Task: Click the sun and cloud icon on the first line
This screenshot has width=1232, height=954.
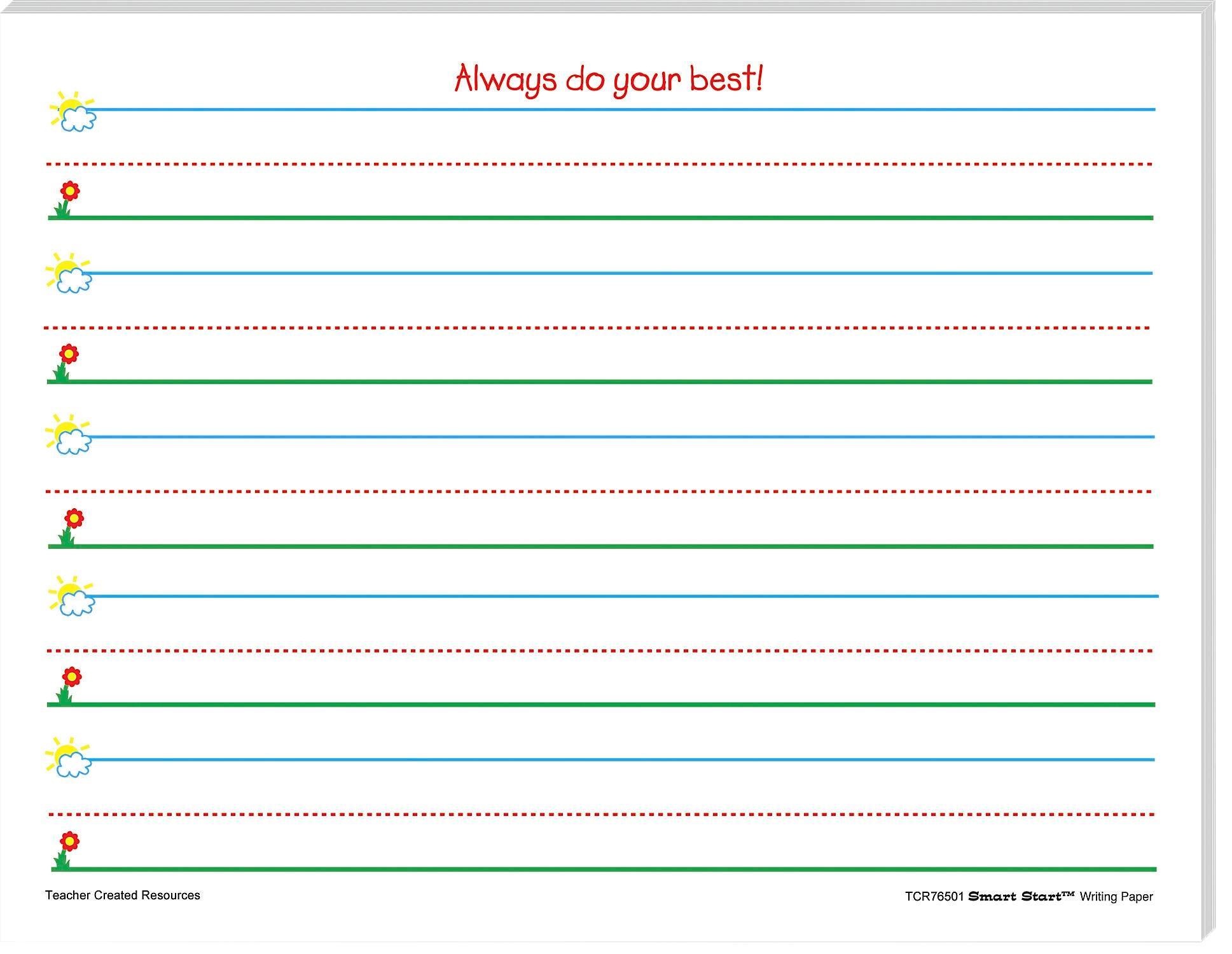Action: 72,109
